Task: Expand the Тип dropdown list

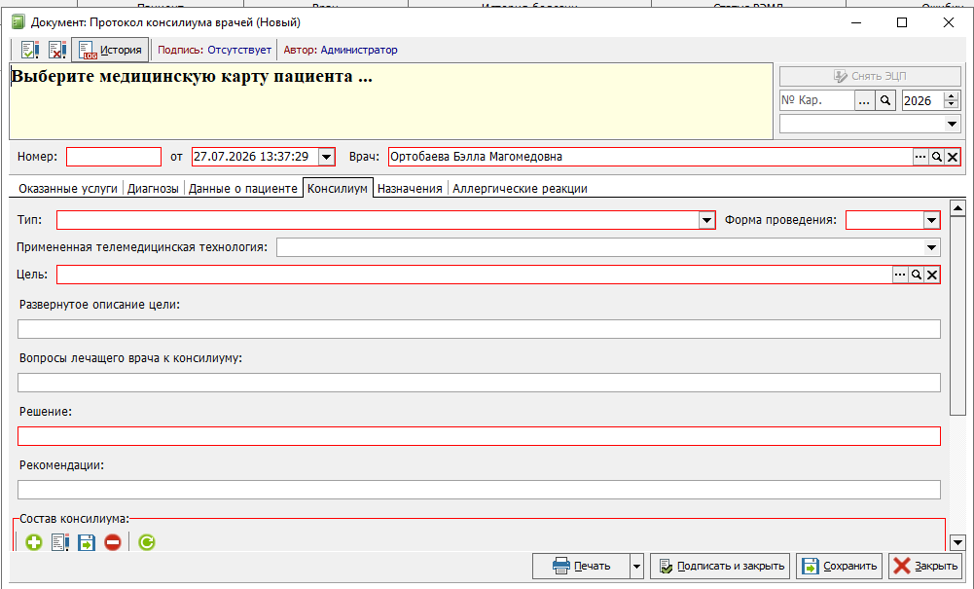Action: click(706, 220)
